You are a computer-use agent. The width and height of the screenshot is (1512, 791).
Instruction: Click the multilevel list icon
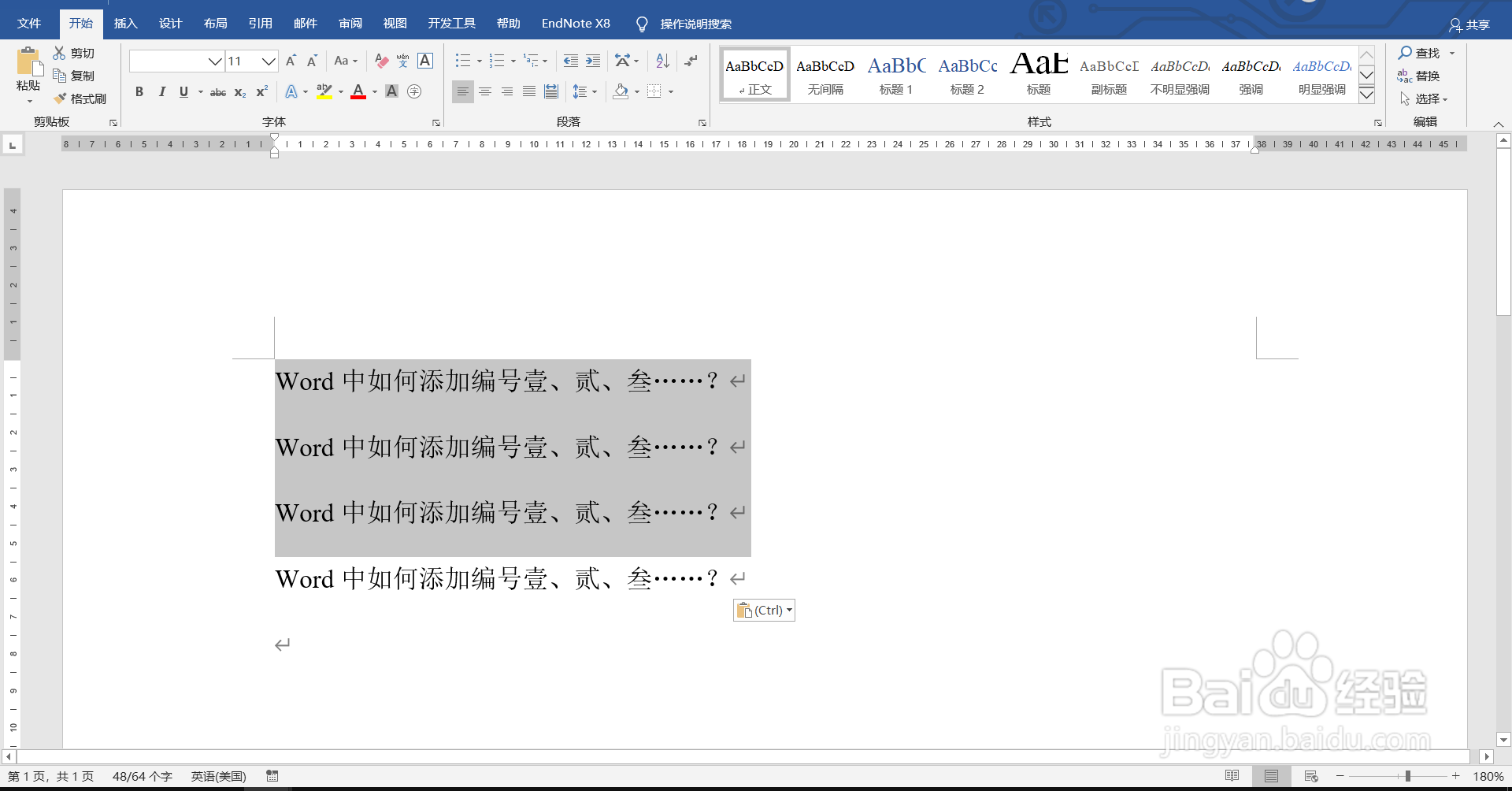(532, 61)
